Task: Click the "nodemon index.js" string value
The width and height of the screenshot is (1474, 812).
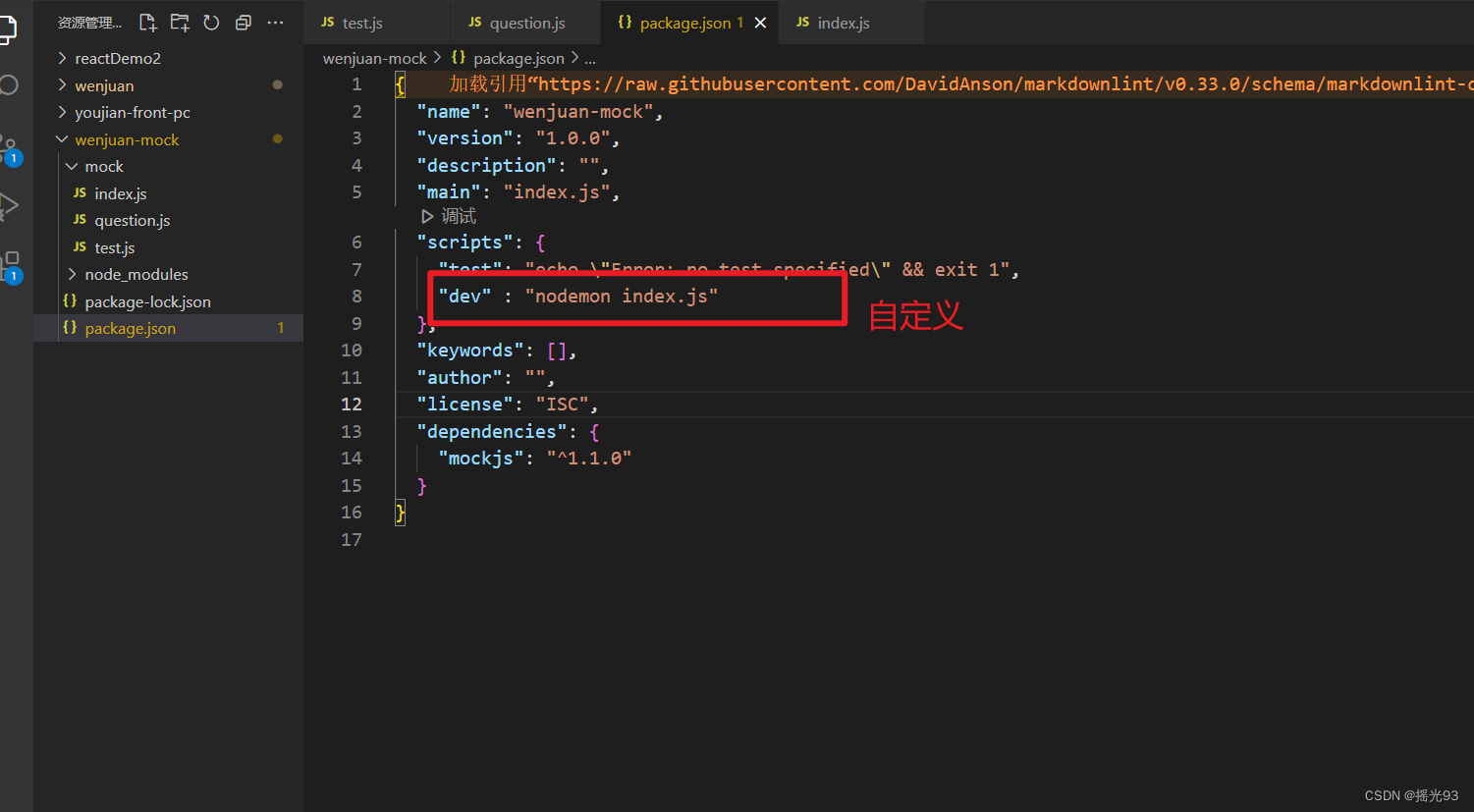Action: pos(622,297)
